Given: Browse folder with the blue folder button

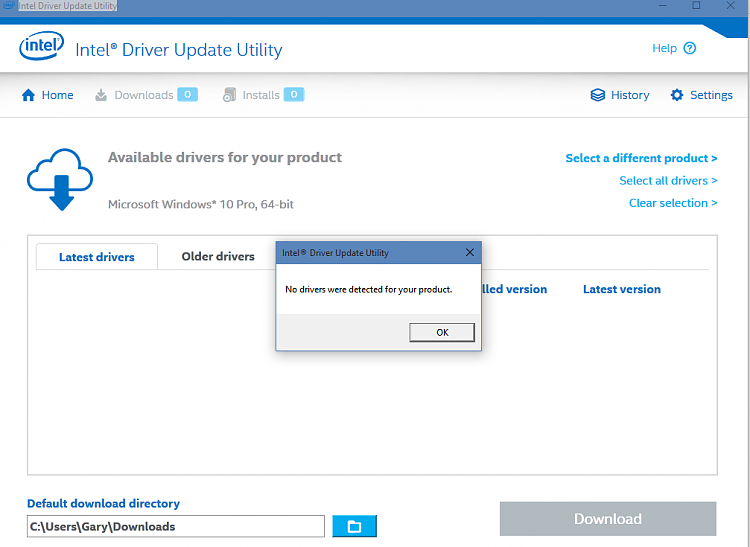Looking at the screenshot, I should click(354, 526).
